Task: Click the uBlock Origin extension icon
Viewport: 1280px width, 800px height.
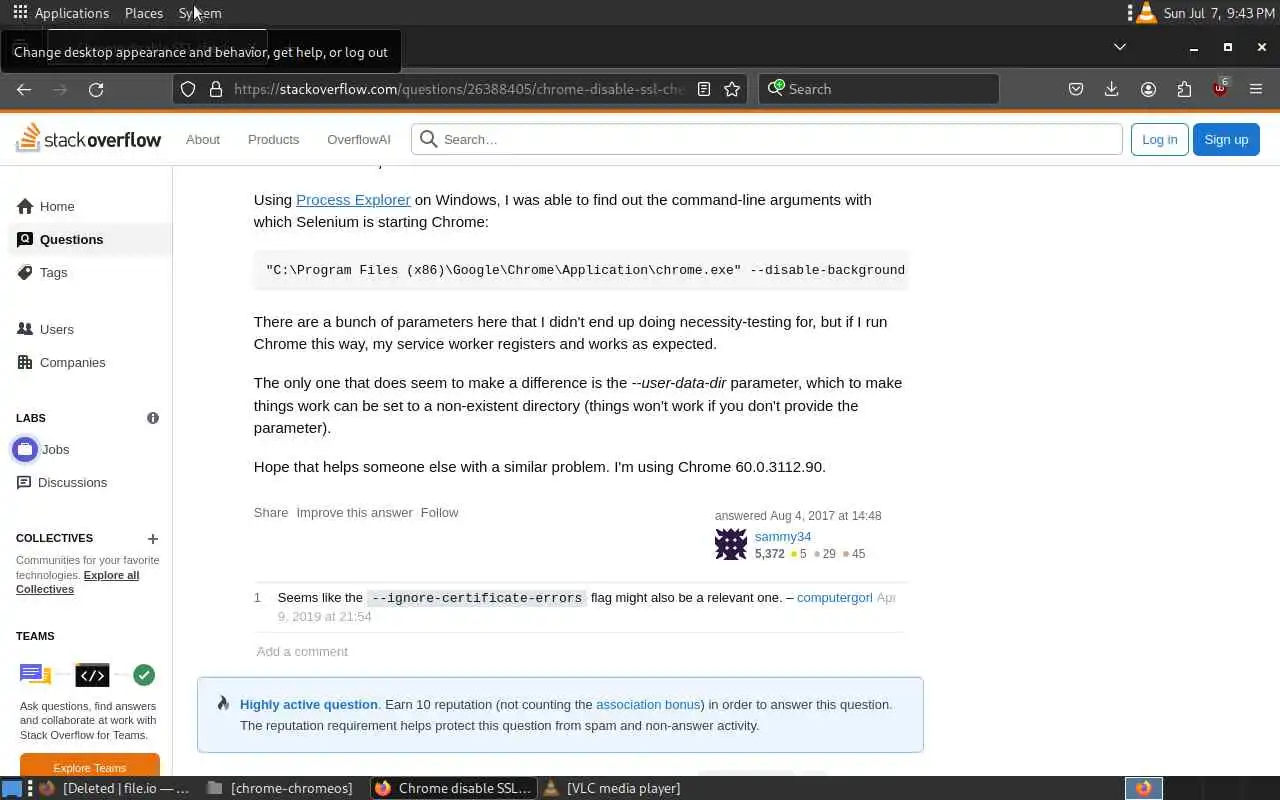Action: pyautogui.click(x=1220, y=89)
